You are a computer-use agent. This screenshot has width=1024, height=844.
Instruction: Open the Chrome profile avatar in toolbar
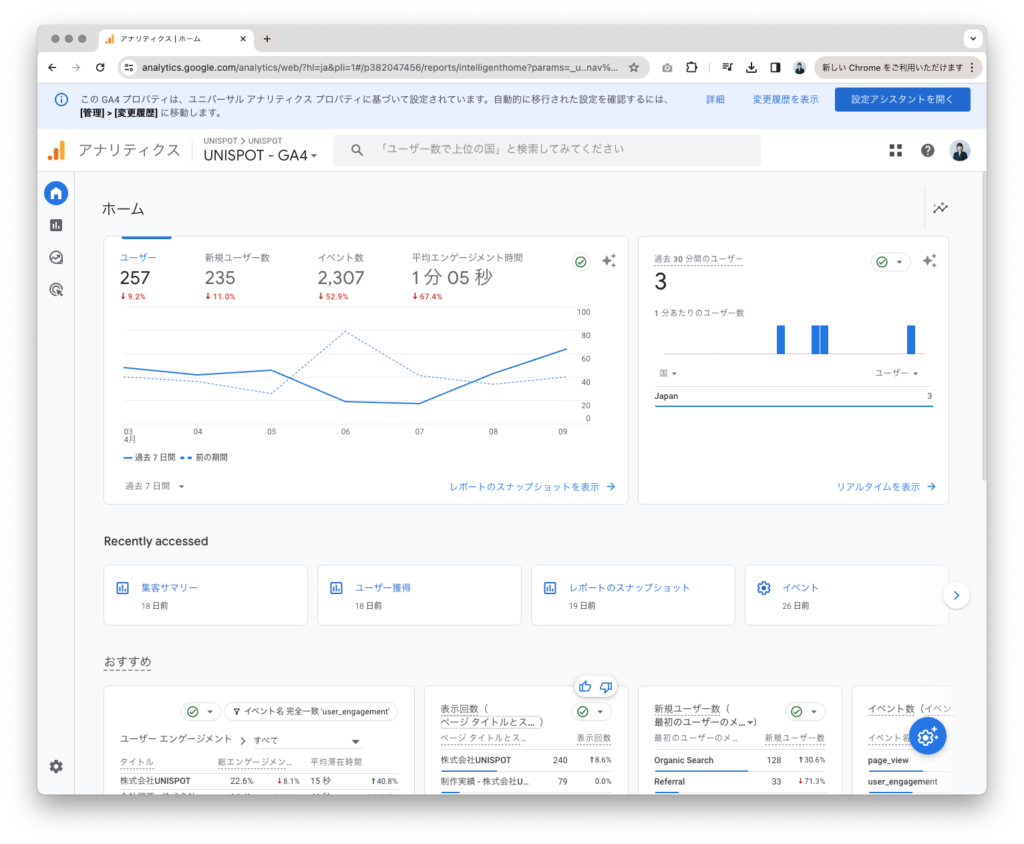pyautogui.click(x=799, y=67)
